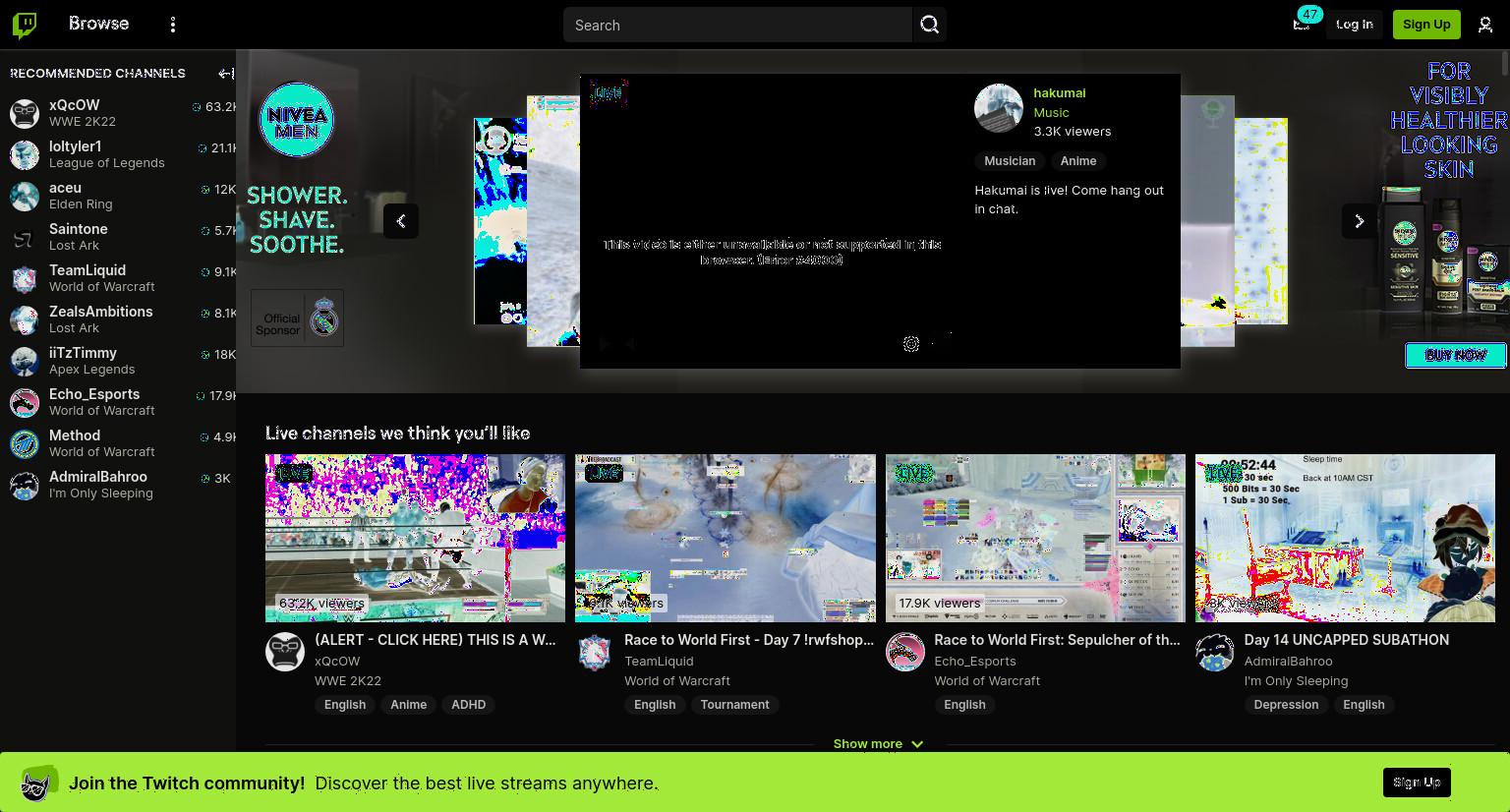This screenshot has width=1510, height=812.
Task: Open TeamLiquid avatar below stream card
Action: point(595,652)
